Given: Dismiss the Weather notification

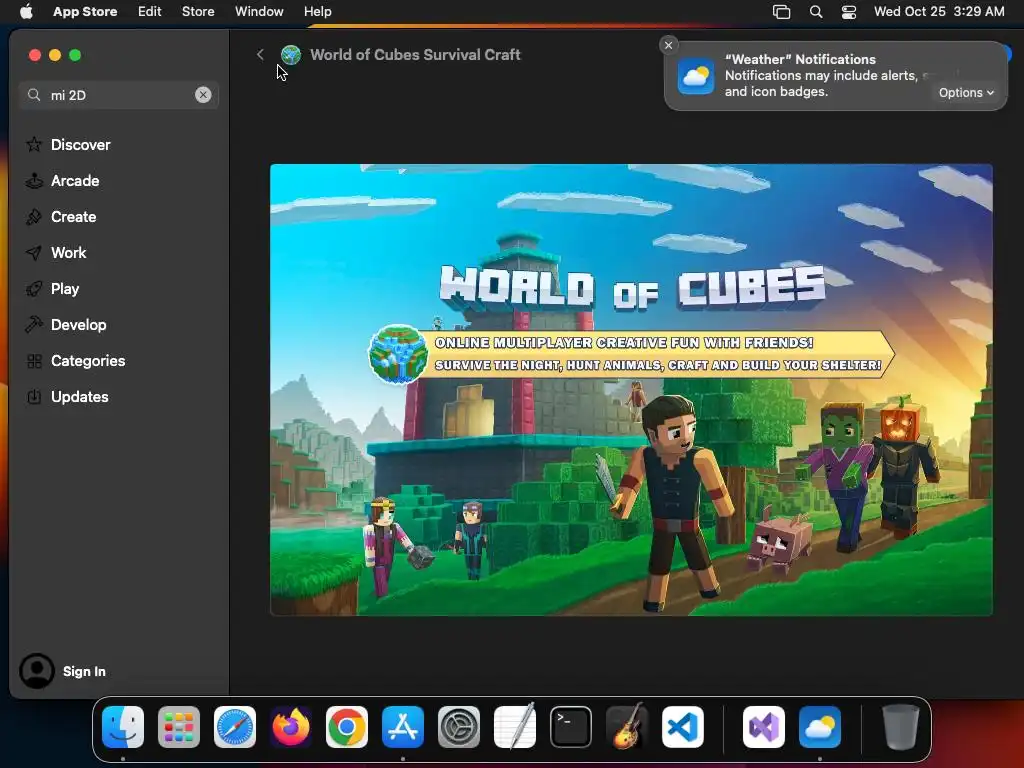Looking at the screenshot, I should coord(668,45).
